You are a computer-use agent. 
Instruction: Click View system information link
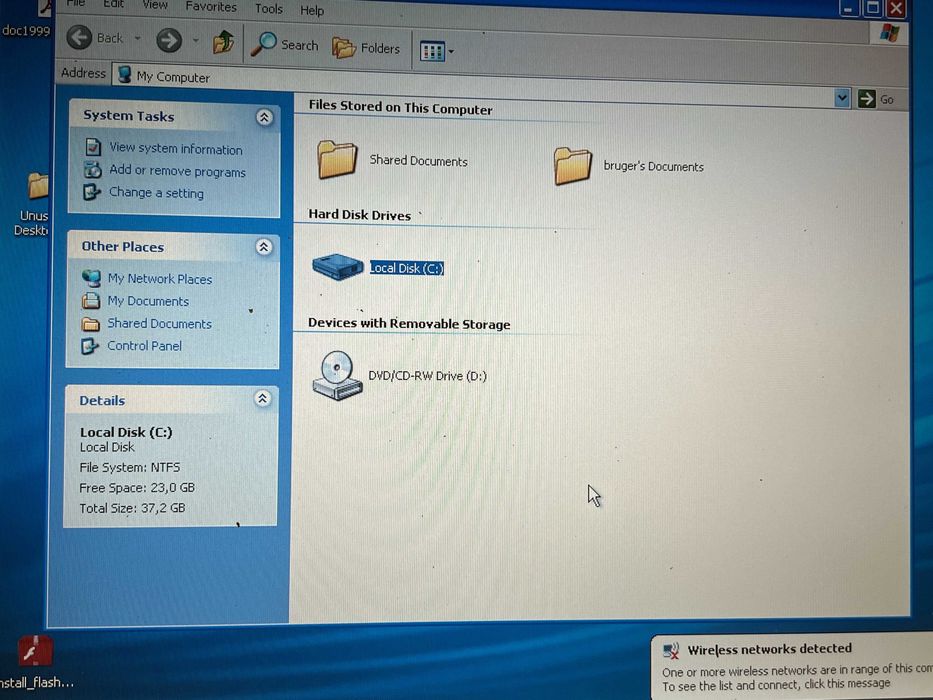(x=176, y=149)
